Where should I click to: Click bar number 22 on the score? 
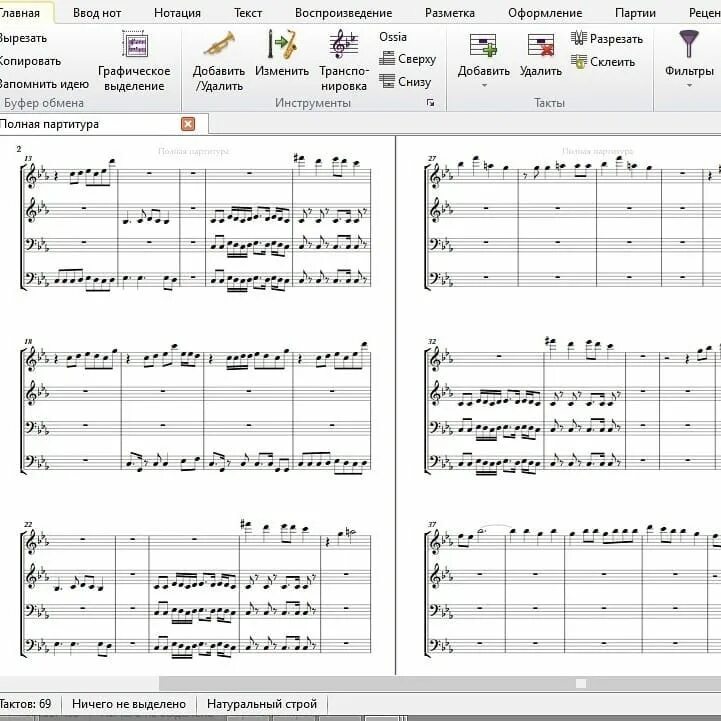point(28,525)
